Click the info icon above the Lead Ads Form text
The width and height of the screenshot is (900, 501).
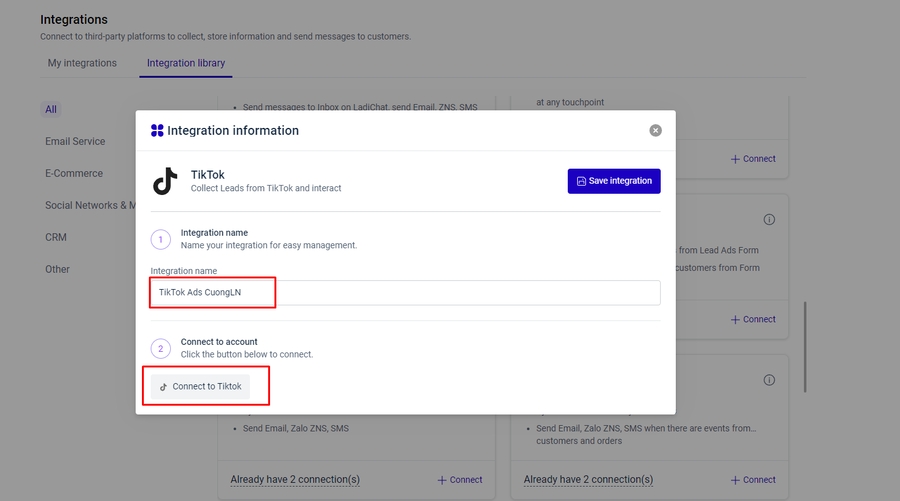click(x=769, y=219)
